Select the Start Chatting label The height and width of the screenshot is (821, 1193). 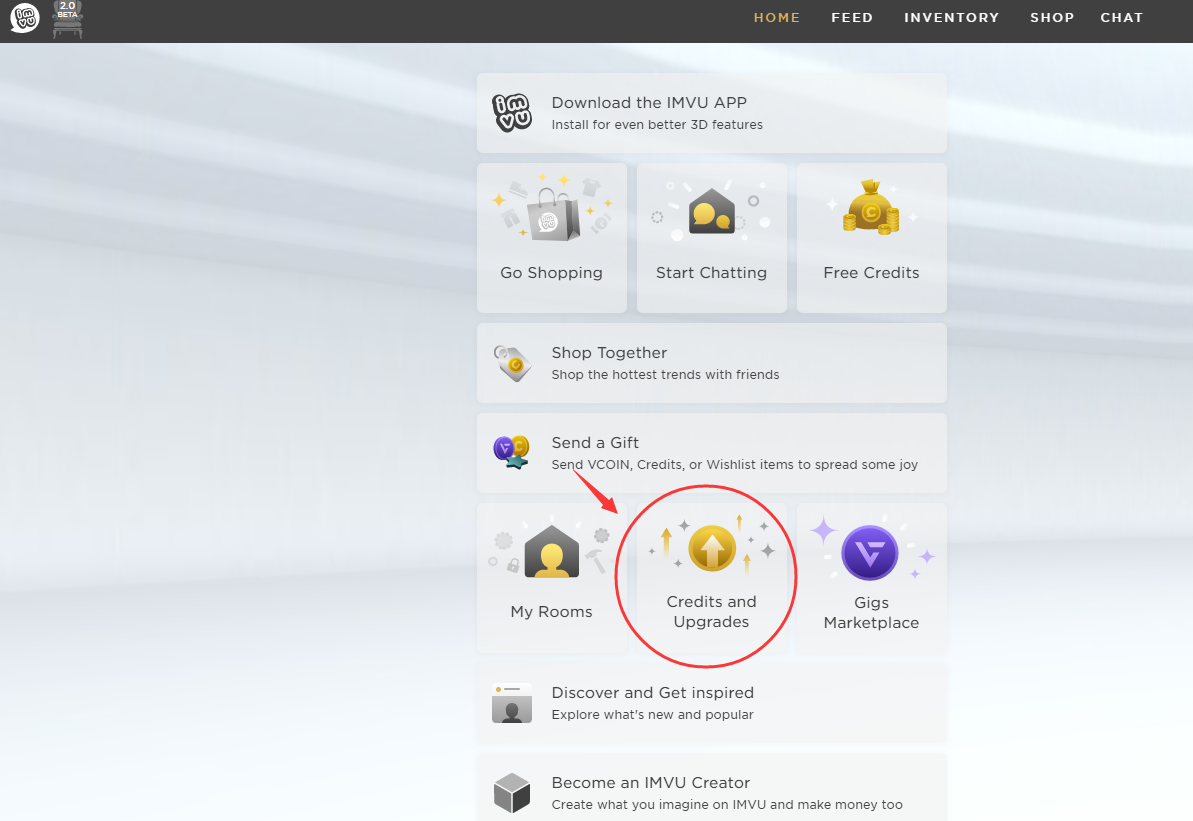[711, 272]
